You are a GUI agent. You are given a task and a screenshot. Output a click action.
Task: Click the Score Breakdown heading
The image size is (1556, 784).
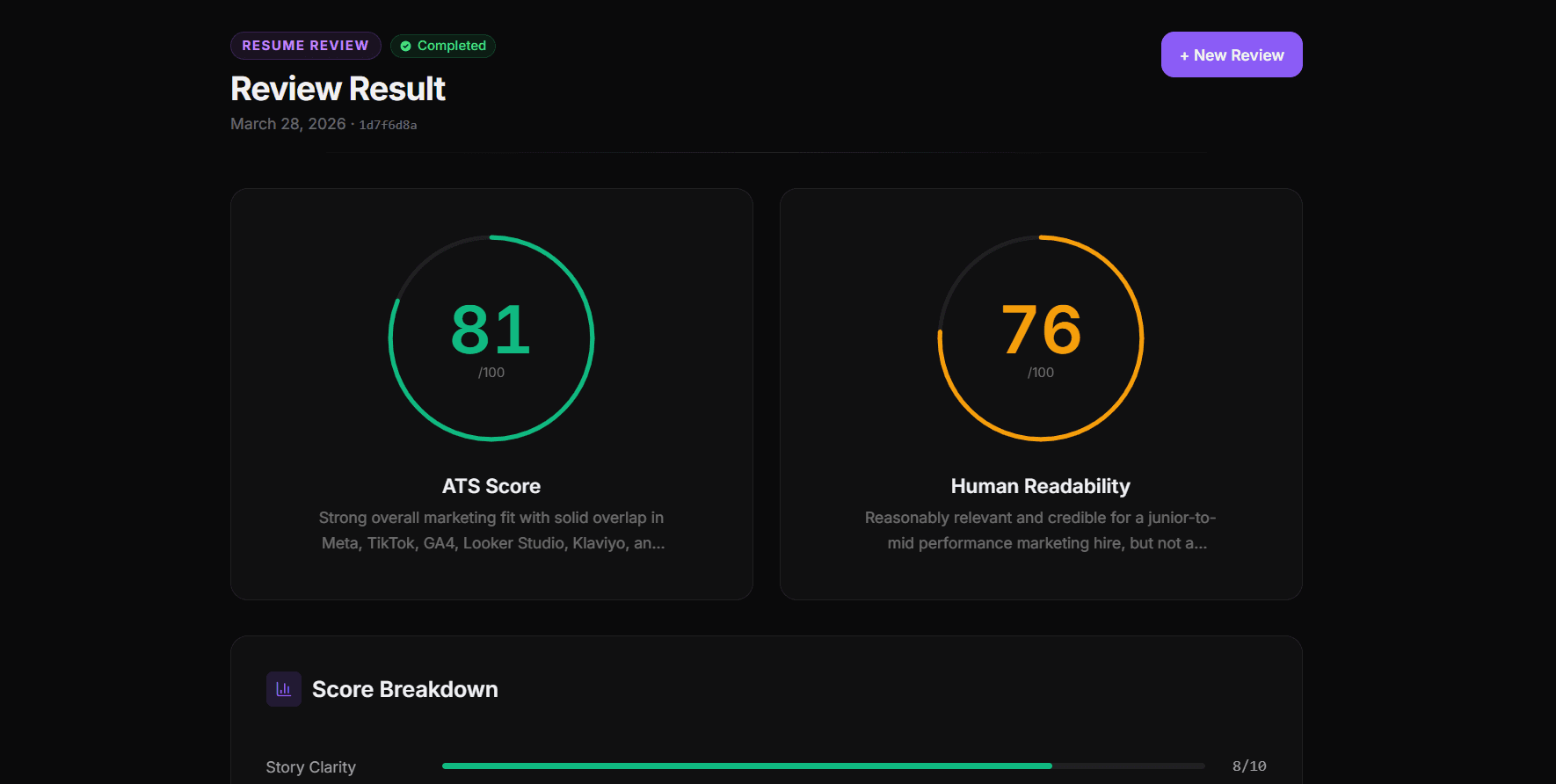(405, 689)
